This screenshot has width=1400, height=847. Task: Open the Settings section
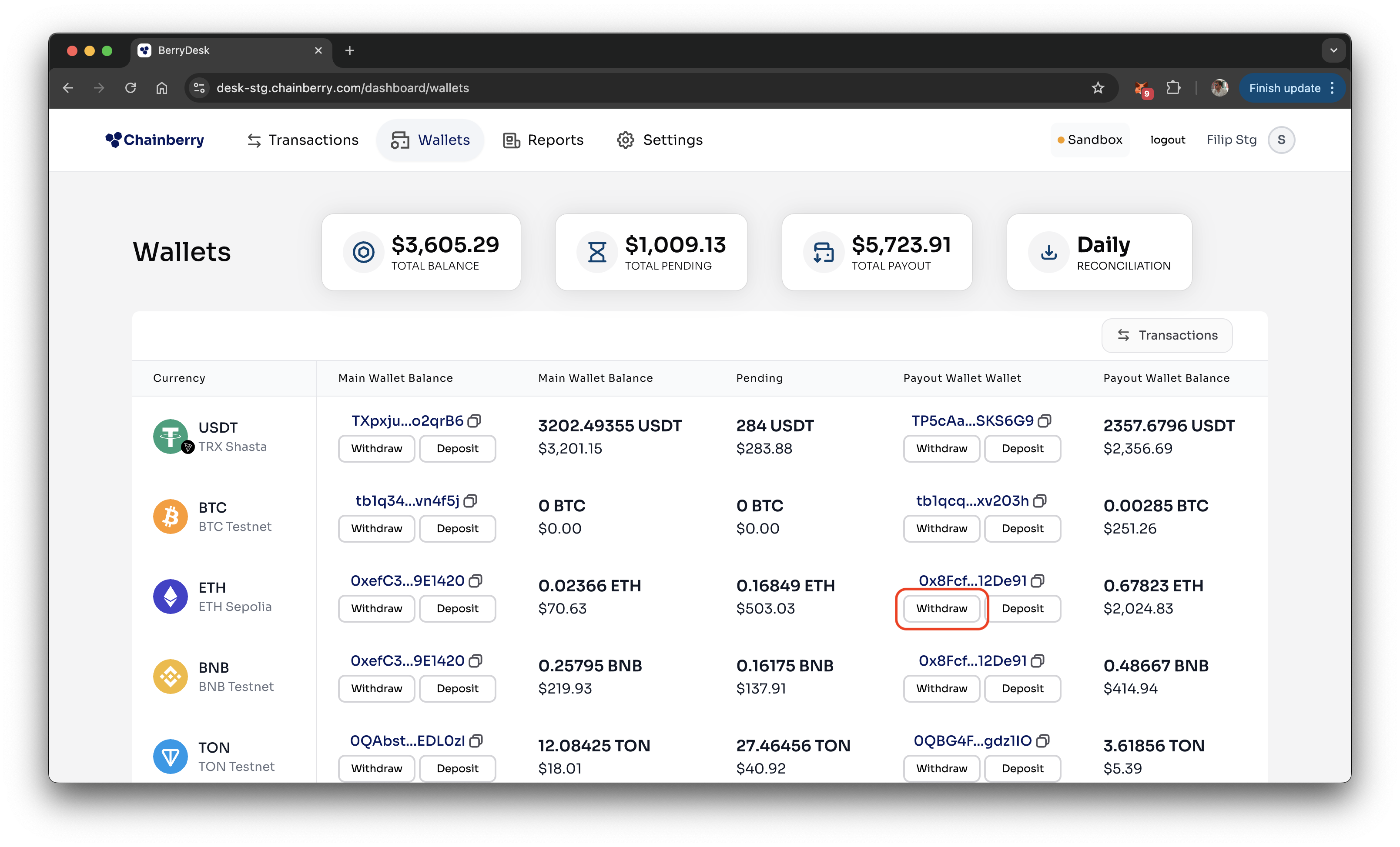click(660, 140)
